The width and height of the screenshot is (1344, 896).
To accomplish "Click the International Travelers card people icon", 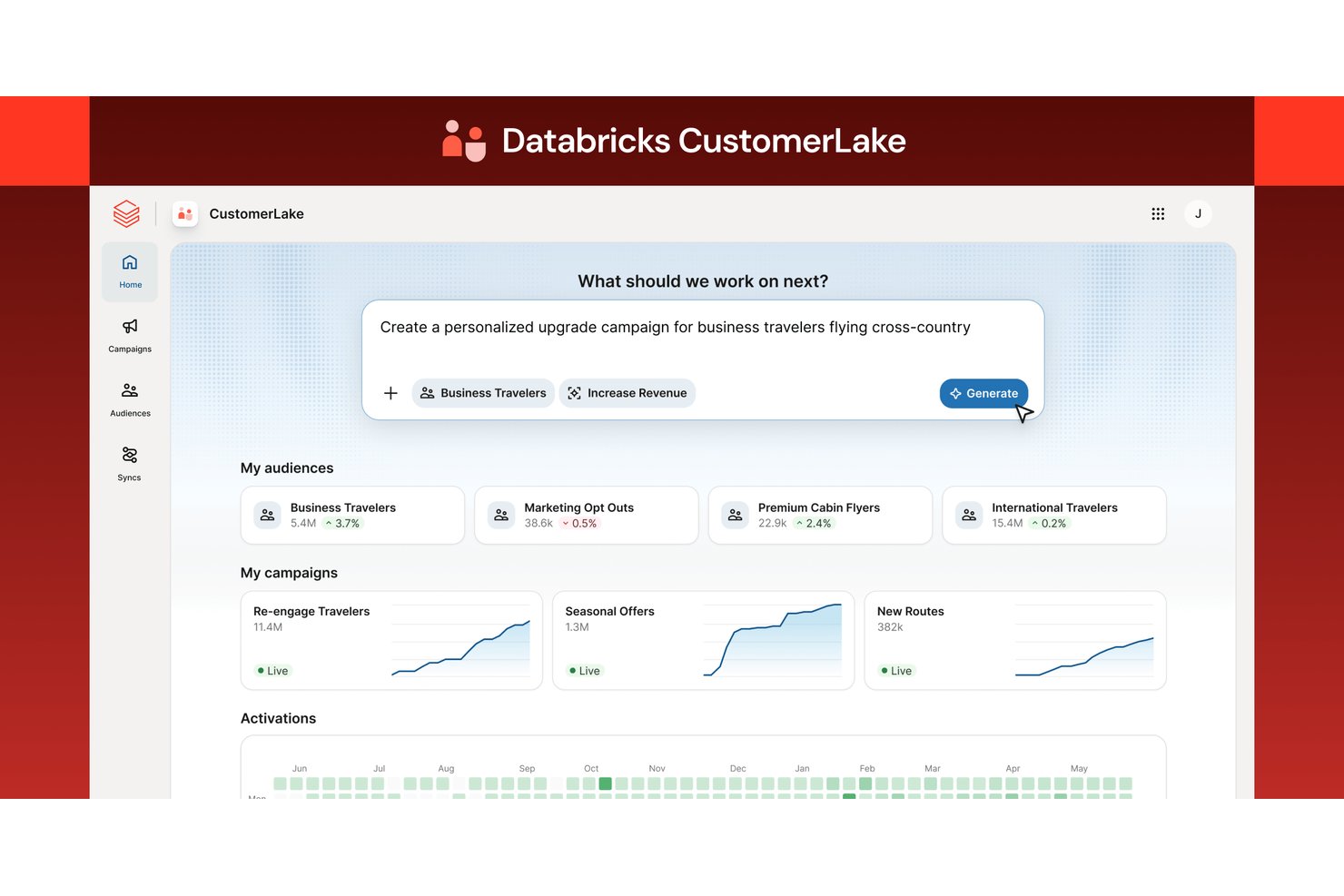I will click(x=969, y=515).
